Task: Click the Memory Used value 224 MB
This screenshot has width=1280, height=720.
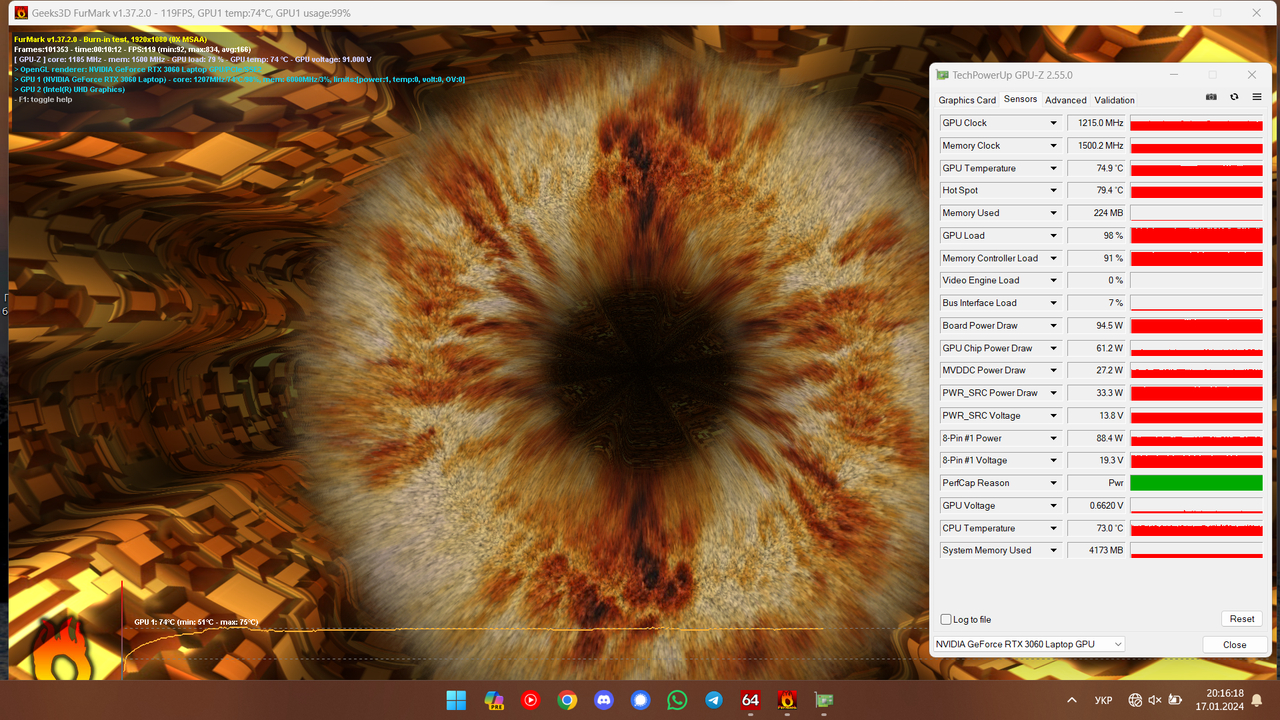Action: pyautogui.click(x=1097, y=213)
